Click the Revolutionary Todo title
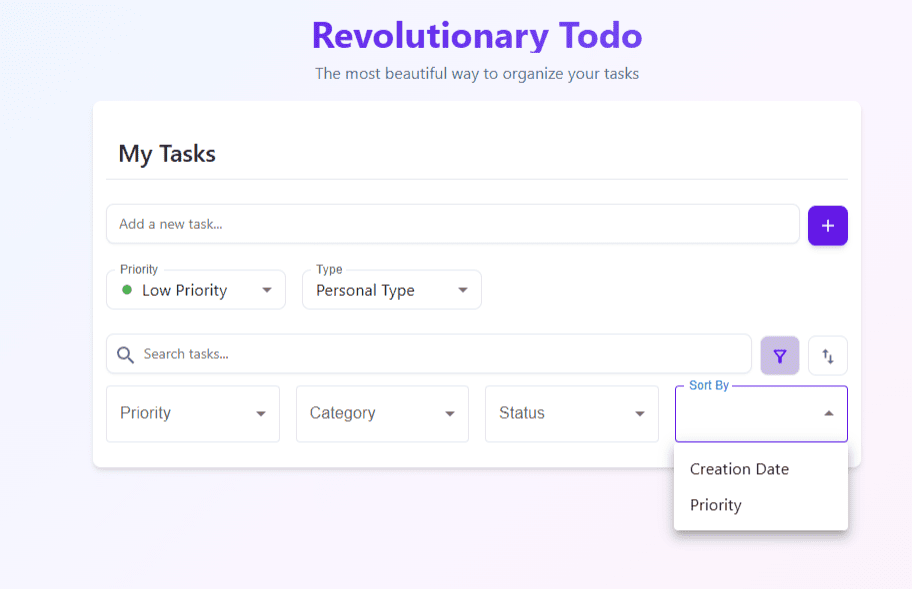Image resolution: width=912 pixels, height=589 pixels. 477,35
